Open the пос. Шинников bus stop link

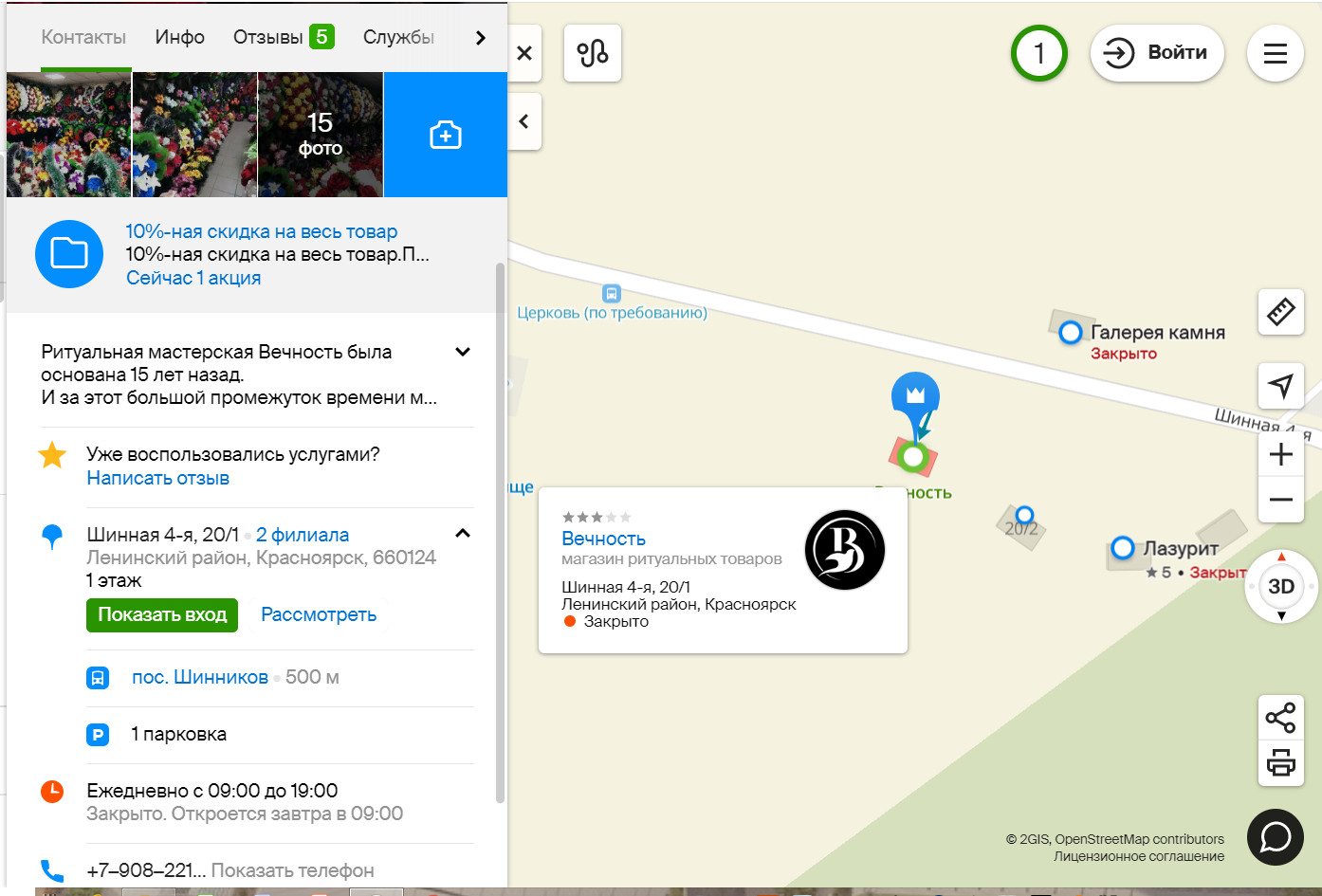(200, 677)
